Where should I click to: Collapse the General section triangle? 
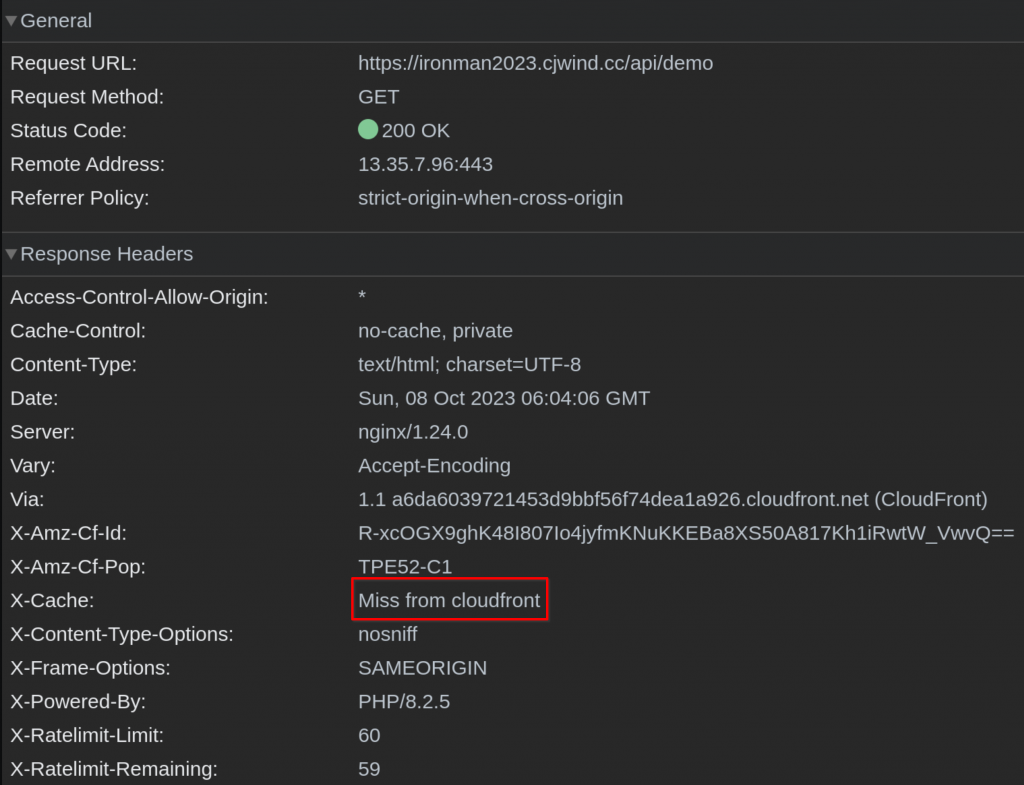pos(11,21)
